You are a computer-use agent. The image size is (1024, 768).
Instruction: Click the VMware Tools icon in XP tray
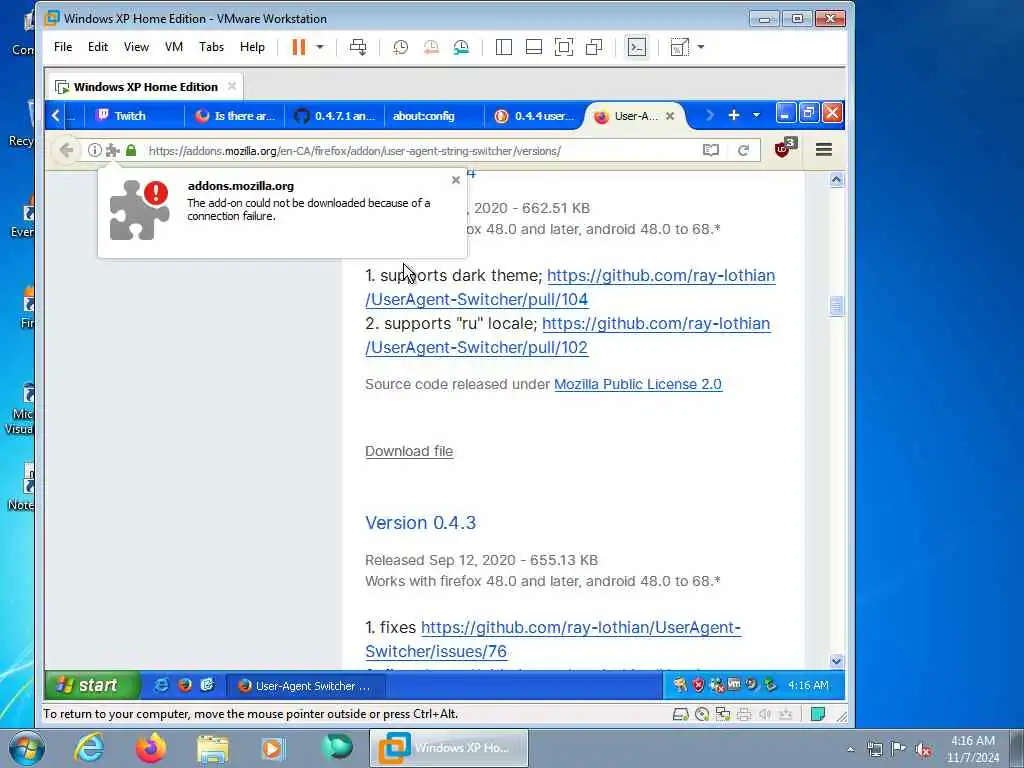click(734, 684)
